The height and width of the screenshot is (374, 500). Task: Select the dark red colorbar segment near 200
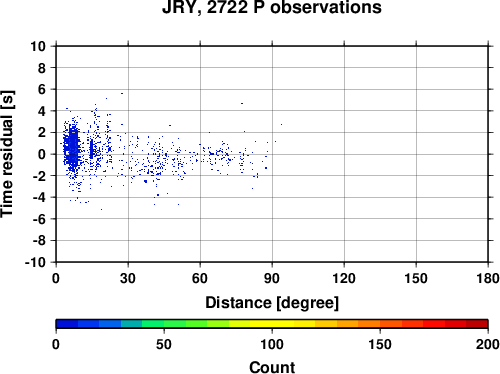477,324
